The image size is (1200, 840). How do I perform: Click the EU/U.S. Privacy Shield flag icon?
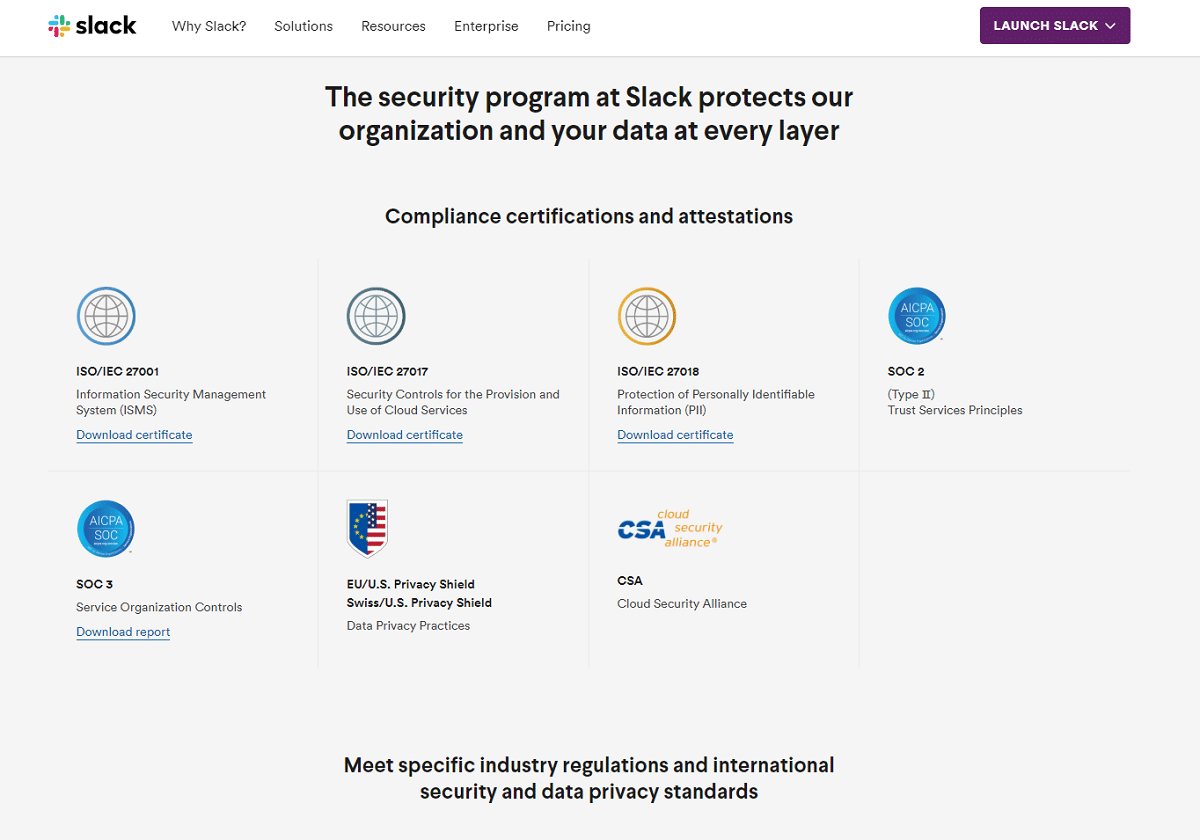pos(367,527)
